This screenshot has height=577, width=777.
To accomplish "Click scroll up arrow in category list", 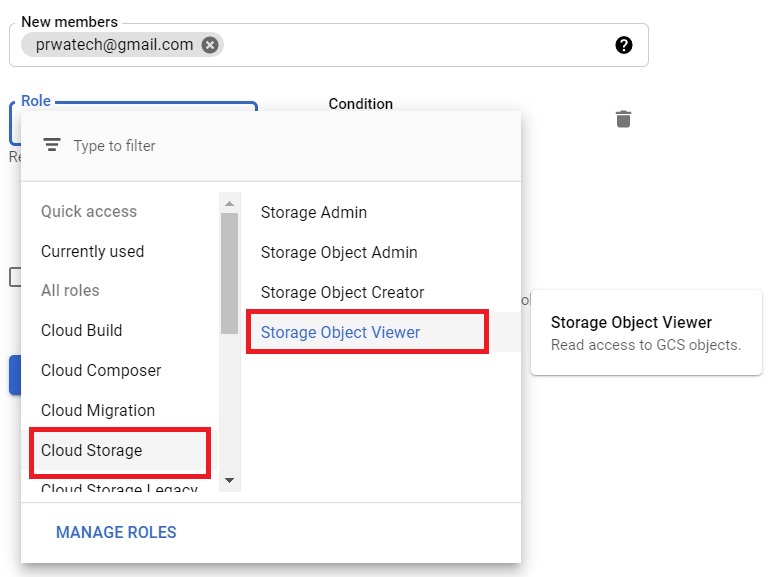I will (x=229, y=204).
